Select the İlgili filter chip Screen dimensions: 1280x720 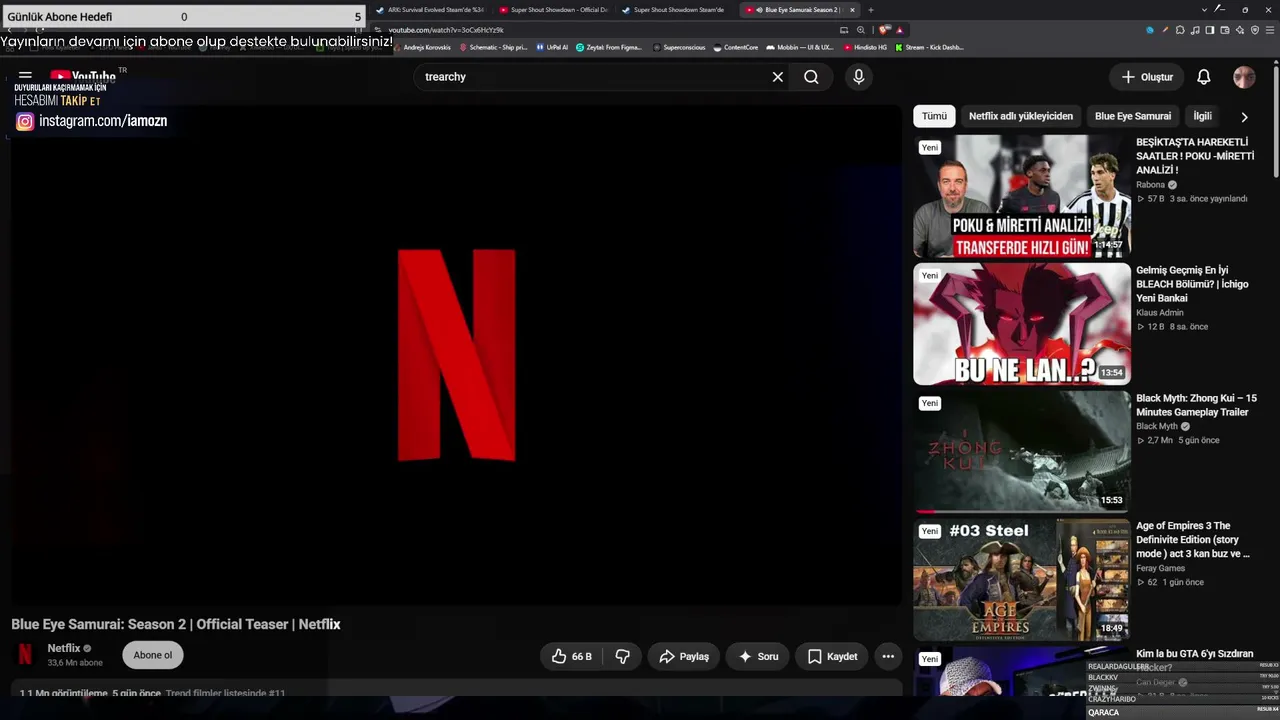[x=1202, y=116]
